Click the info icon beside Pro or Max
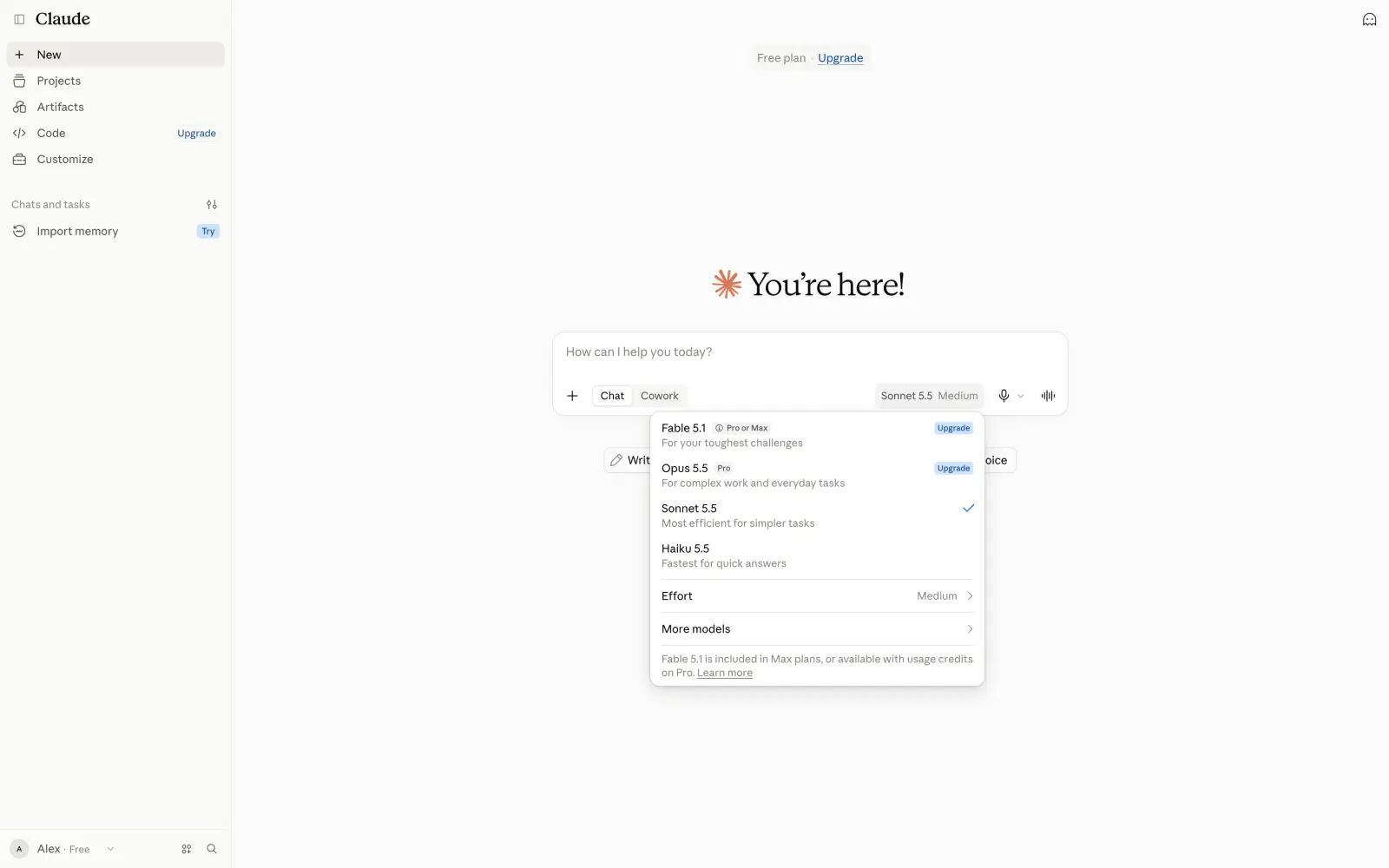Viewport: 1389px width, 868px height. coord(719,428)
